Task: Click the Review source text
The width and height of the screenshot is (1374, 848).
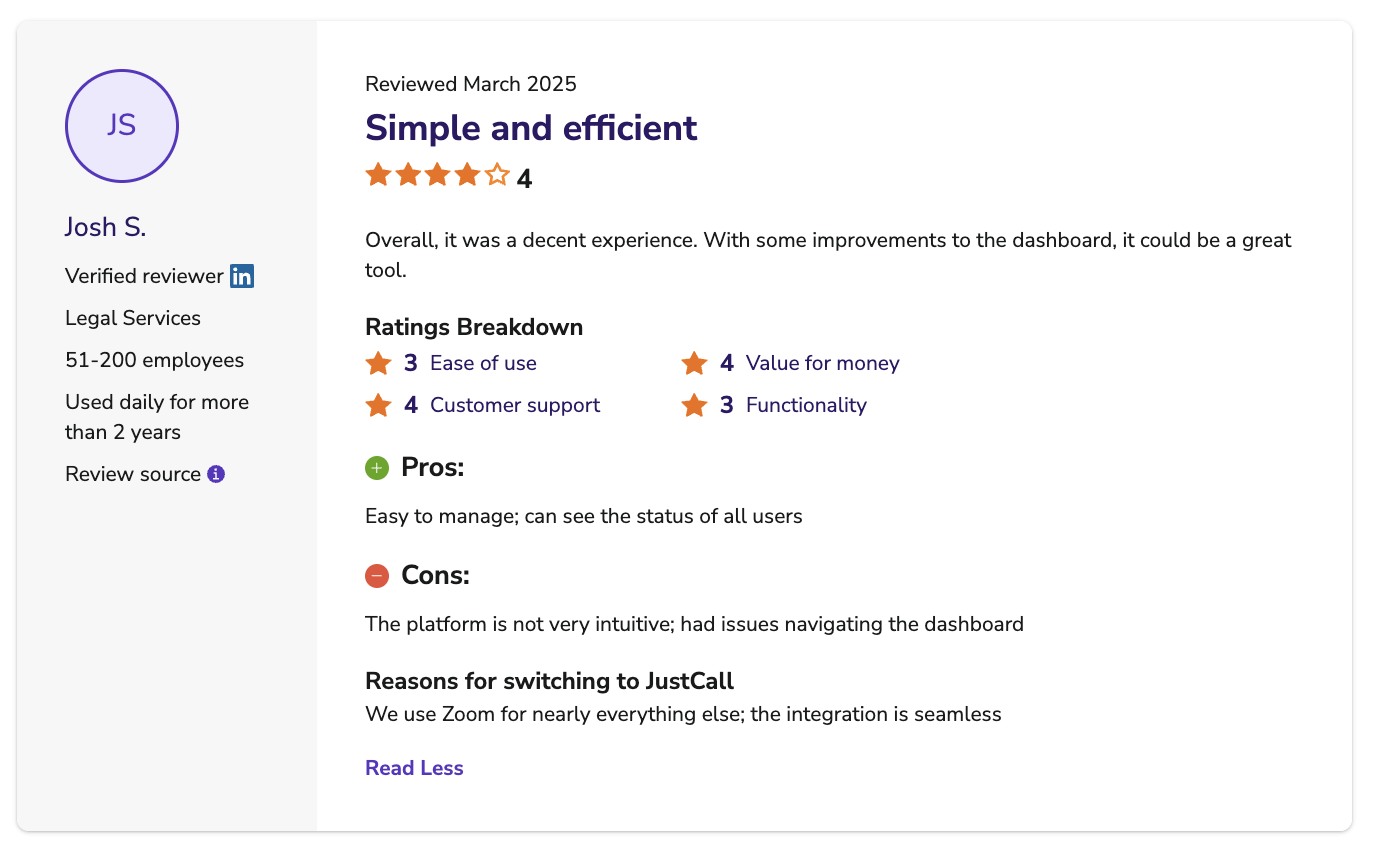Action: click(133, 474)
